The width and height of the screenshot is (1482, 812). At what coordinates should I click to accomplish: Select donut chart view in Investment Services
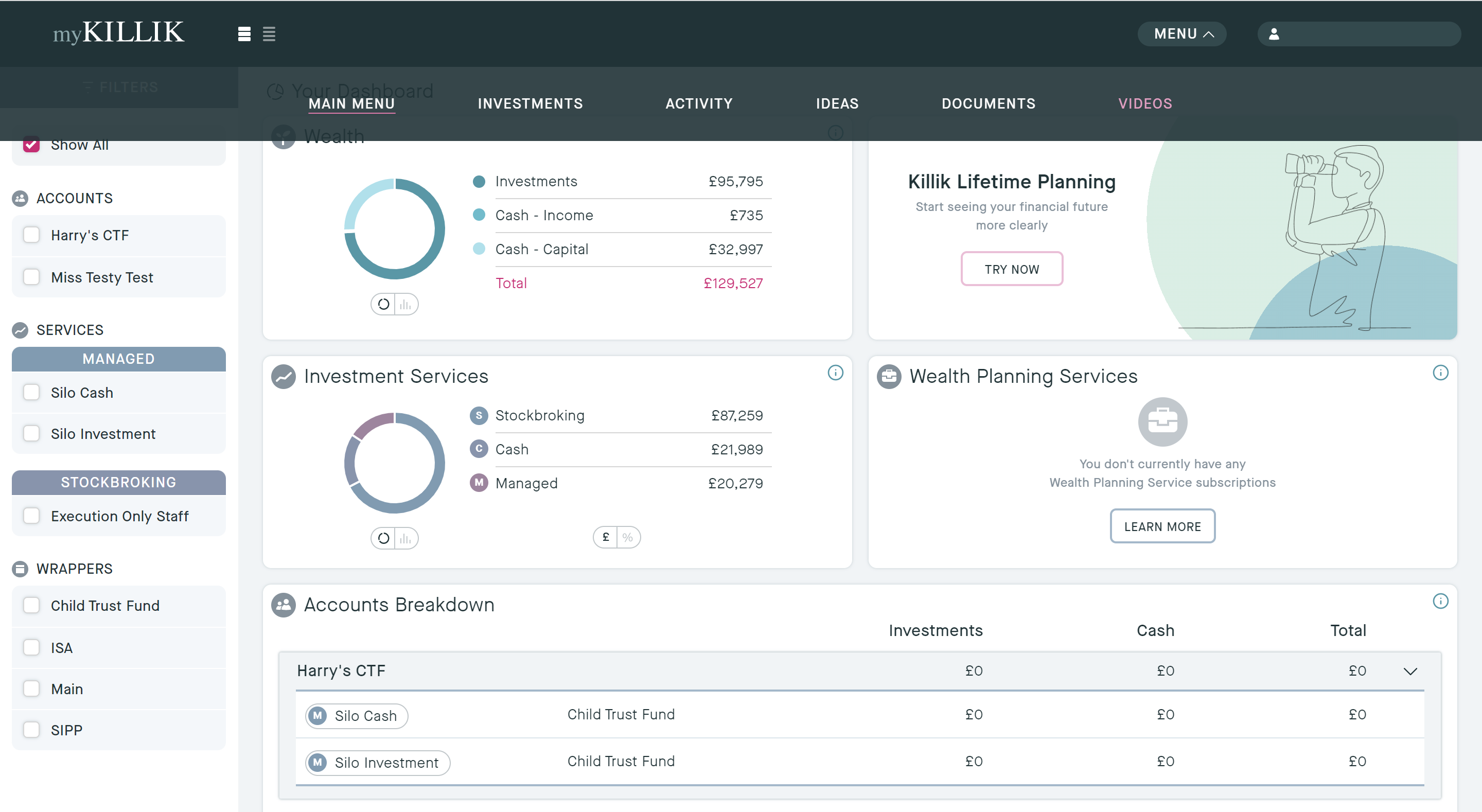click(383, 539)
